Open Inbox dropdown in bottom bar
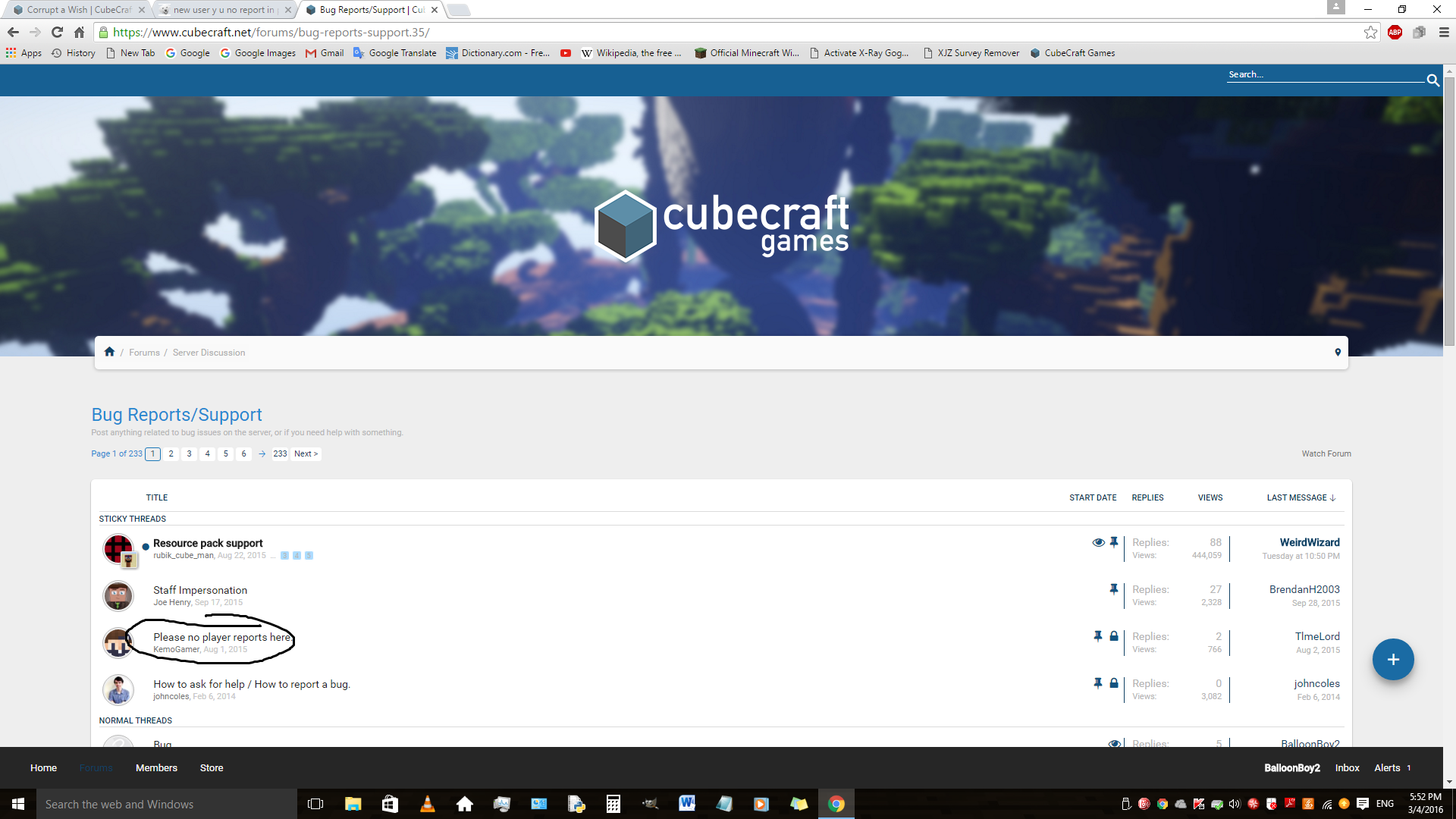The width and height of the screenshot is (1456, 819). tap(1347, 767)
